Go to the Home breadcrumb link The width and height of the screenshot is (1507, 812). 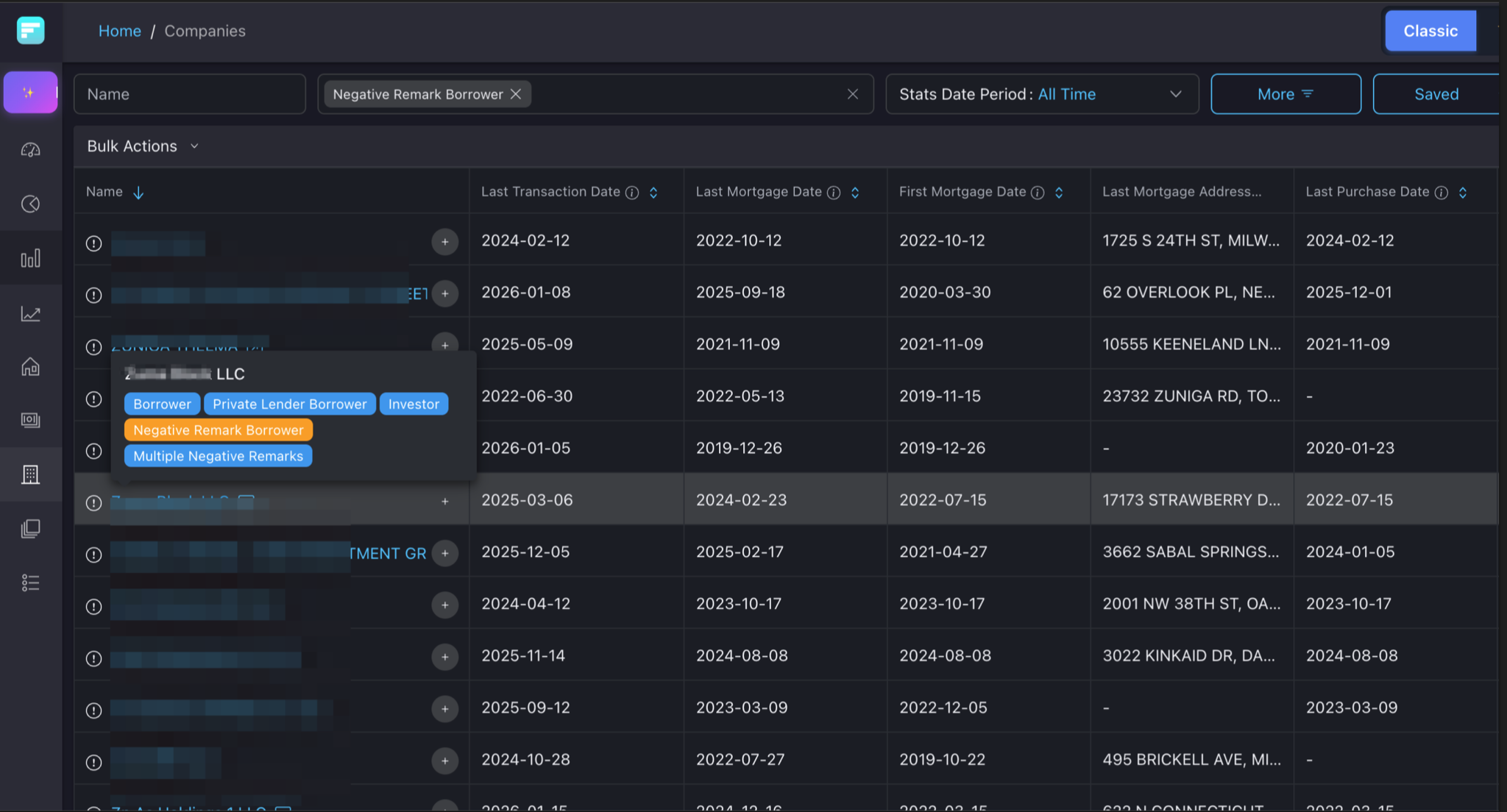tap(120, 31)
